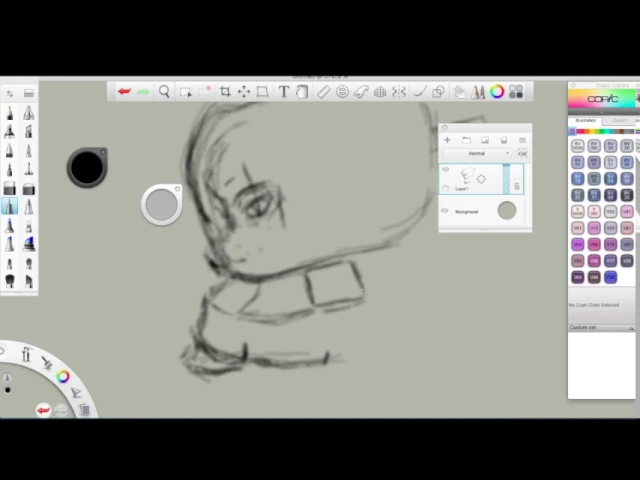Collapse the Custom set expander arrow
640x480 pixels.
coord(631,328)
